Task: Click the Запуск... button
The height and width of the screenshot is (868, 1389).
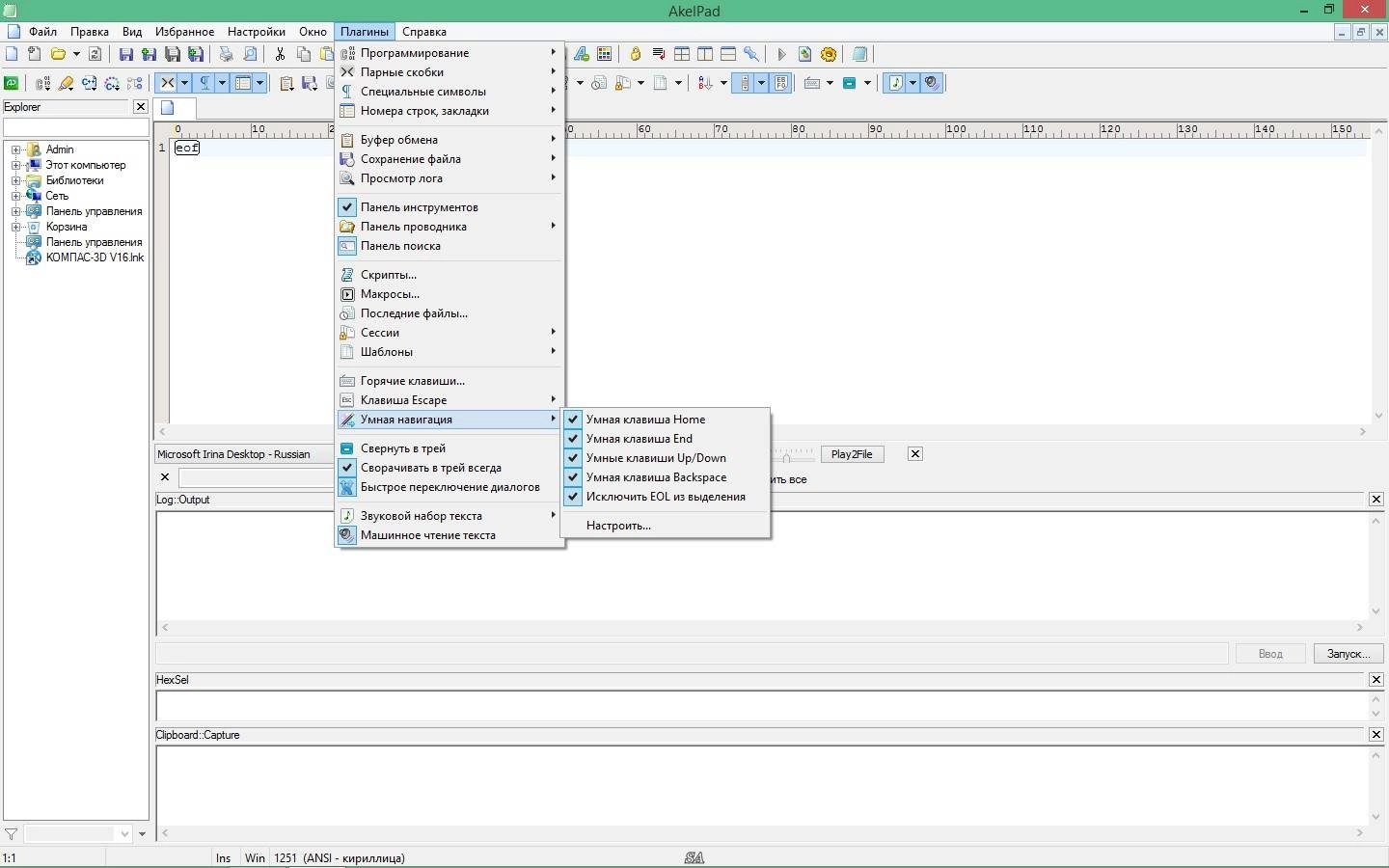Action: coord(1348,654)
